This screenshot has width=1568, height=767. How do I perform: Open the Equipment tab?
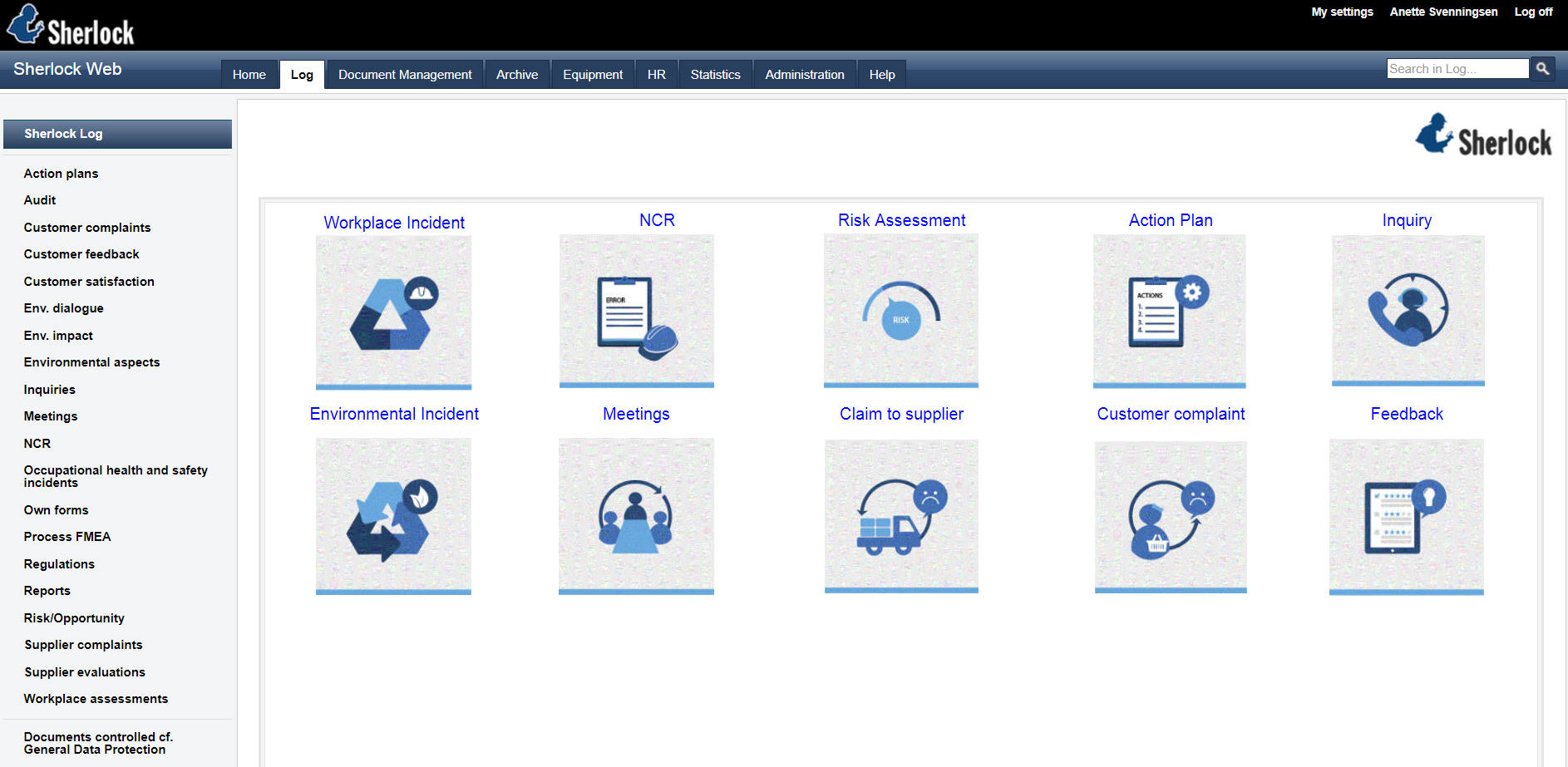(x=593, y=74)
